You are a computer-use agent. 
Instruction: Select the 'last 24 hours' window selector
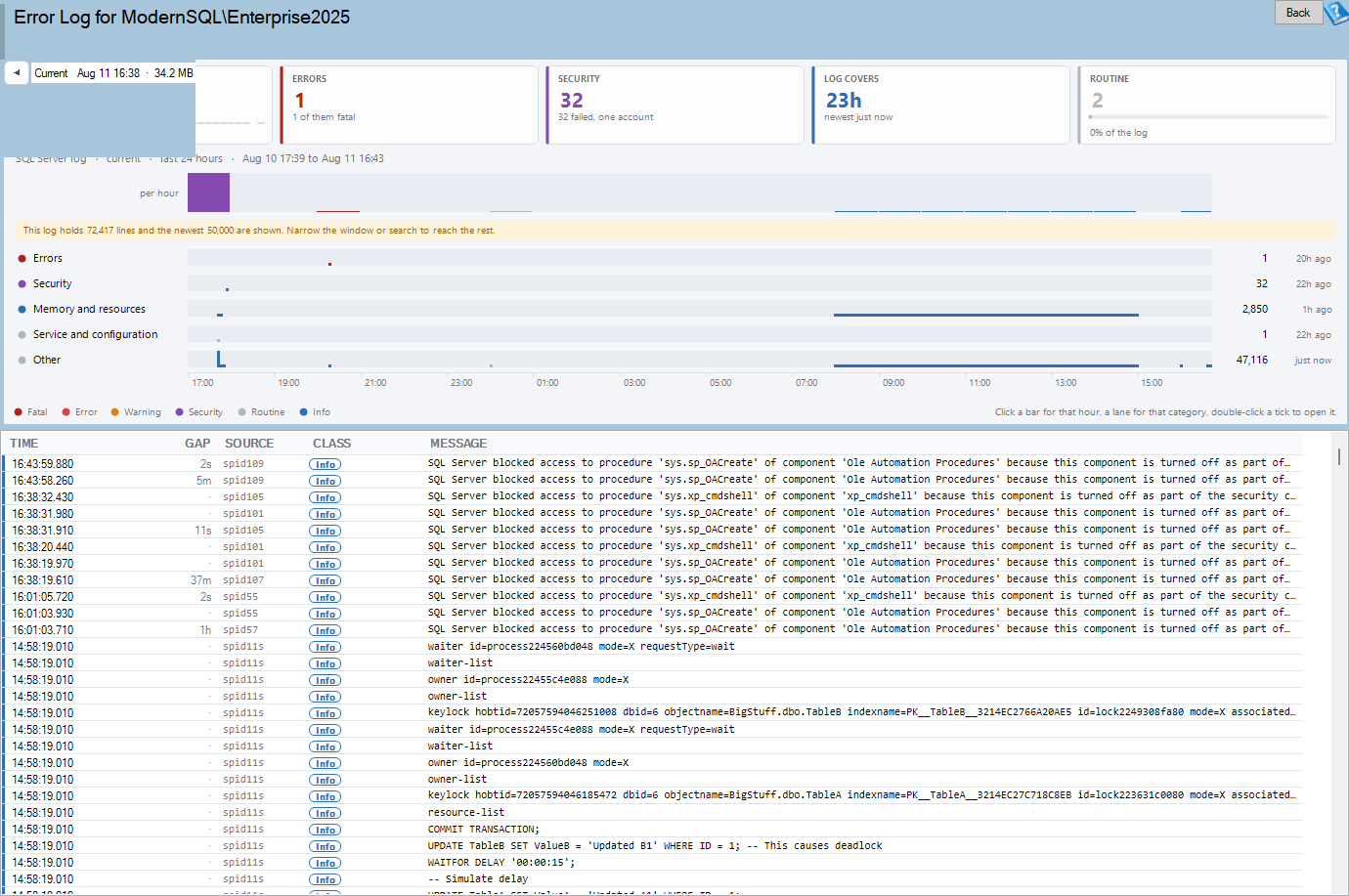point(193,158)
